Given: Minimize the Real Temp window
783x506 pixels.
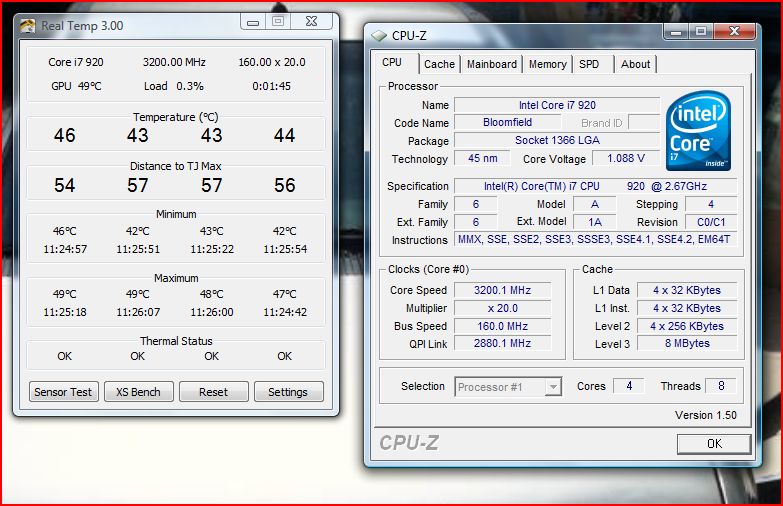Looking at the screenshot, I should [x=253, y=22].
